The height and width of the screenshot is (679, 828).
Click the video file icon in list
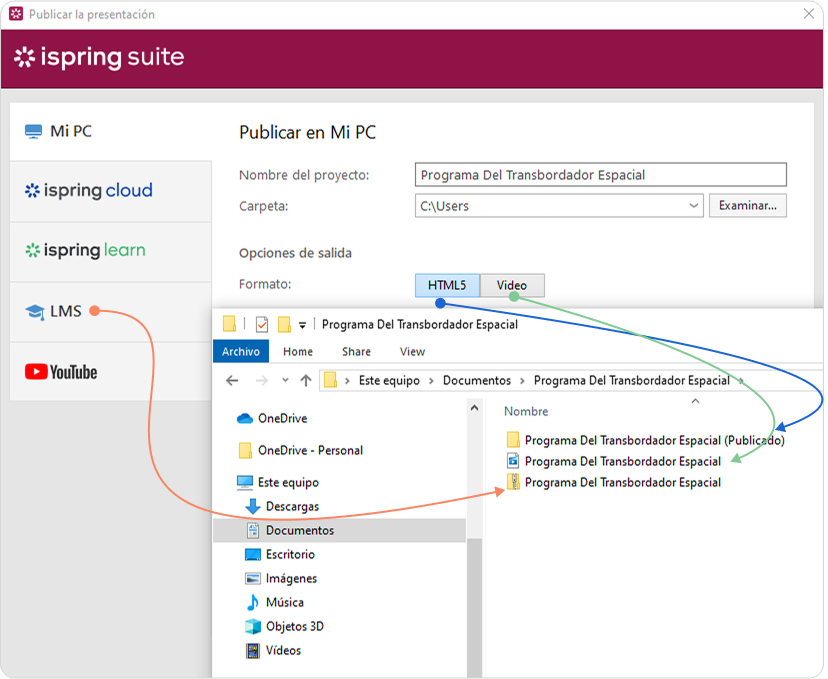pyautogui.click(x=513, y=461)
